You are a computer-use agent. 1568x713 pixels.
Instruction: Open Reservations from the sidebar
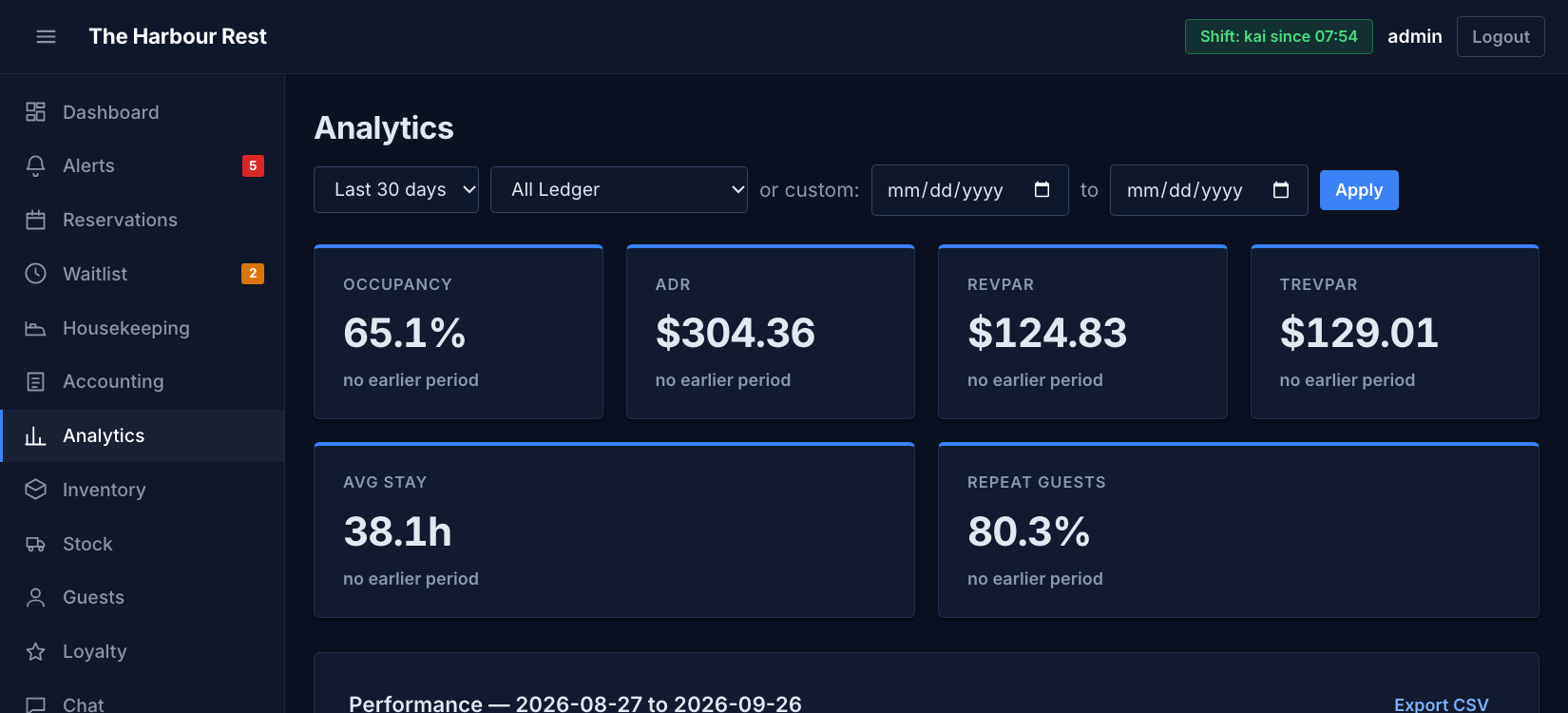(x=143, y=220)
